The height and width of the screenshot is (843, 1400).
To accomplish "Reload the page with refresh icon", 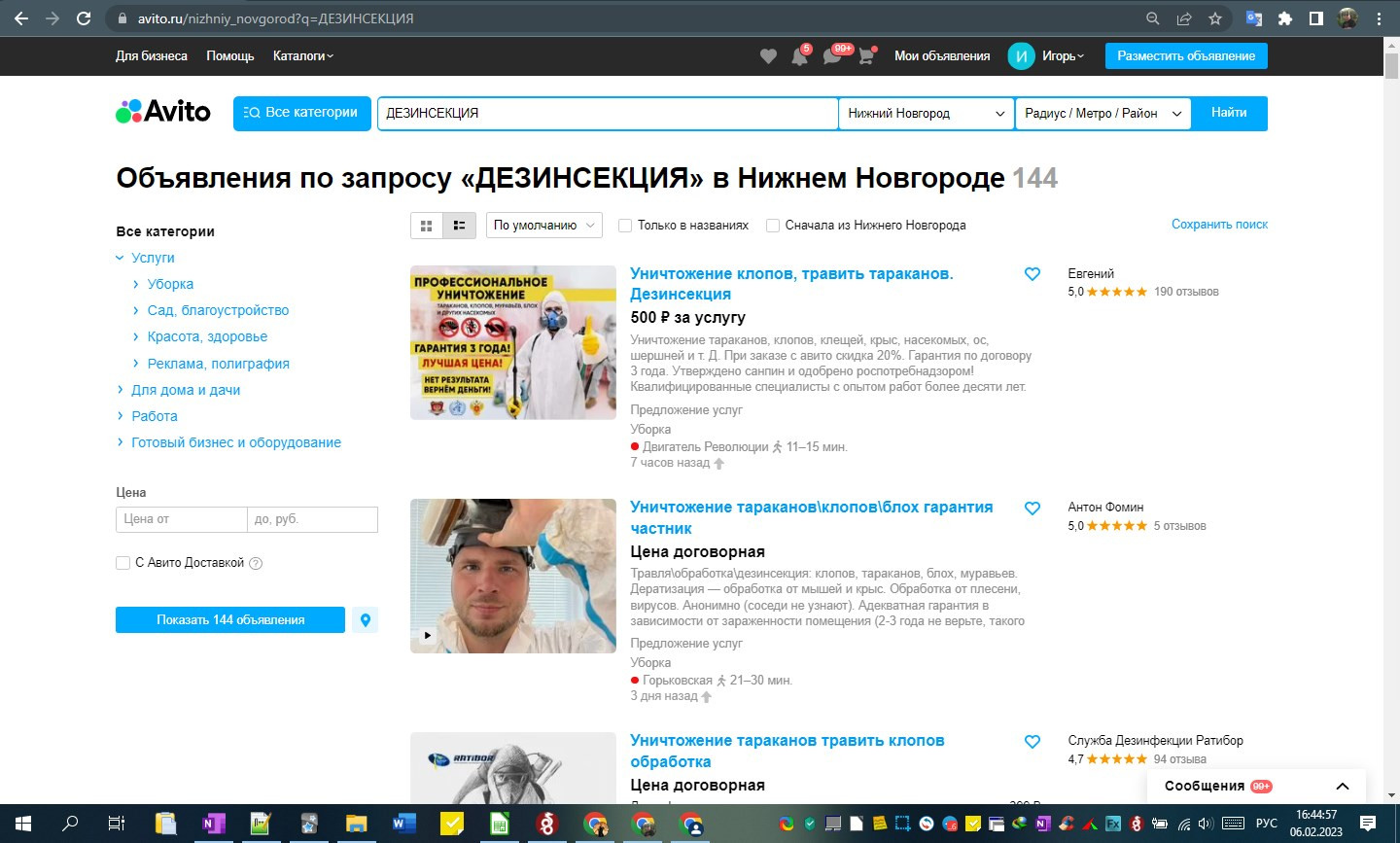I will 84,18.
